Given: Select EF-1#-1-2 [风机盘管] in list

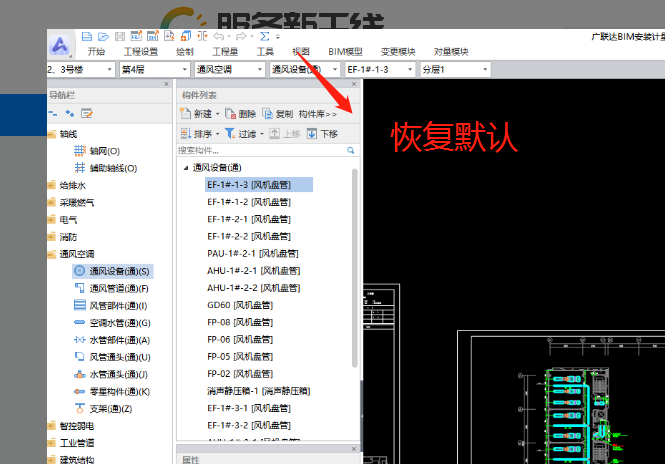Looking at the screenshot, I should [249, 202].
